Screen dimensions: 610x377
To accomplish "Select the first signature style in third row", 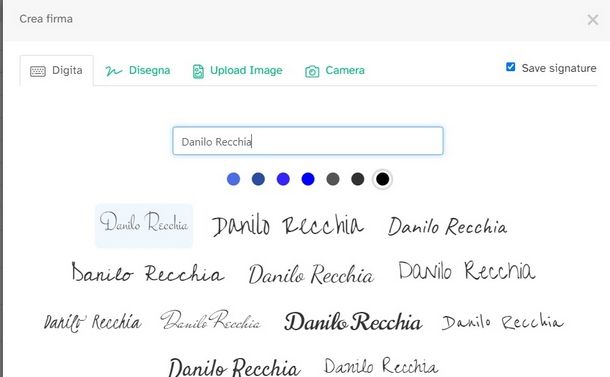I will pyautogui.click(x=93, y=322).
